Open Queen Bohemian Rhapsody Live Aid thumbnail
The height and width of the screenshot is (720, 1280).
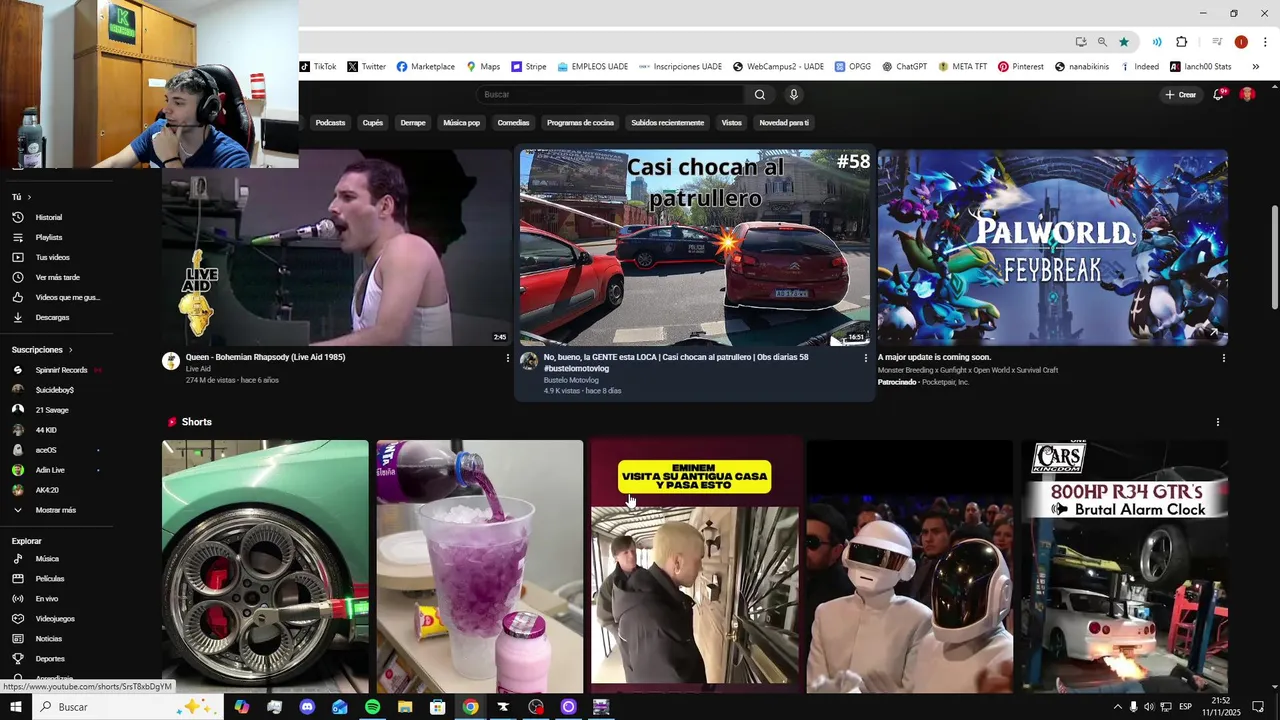pyautogui.click(x=337, y=248)
